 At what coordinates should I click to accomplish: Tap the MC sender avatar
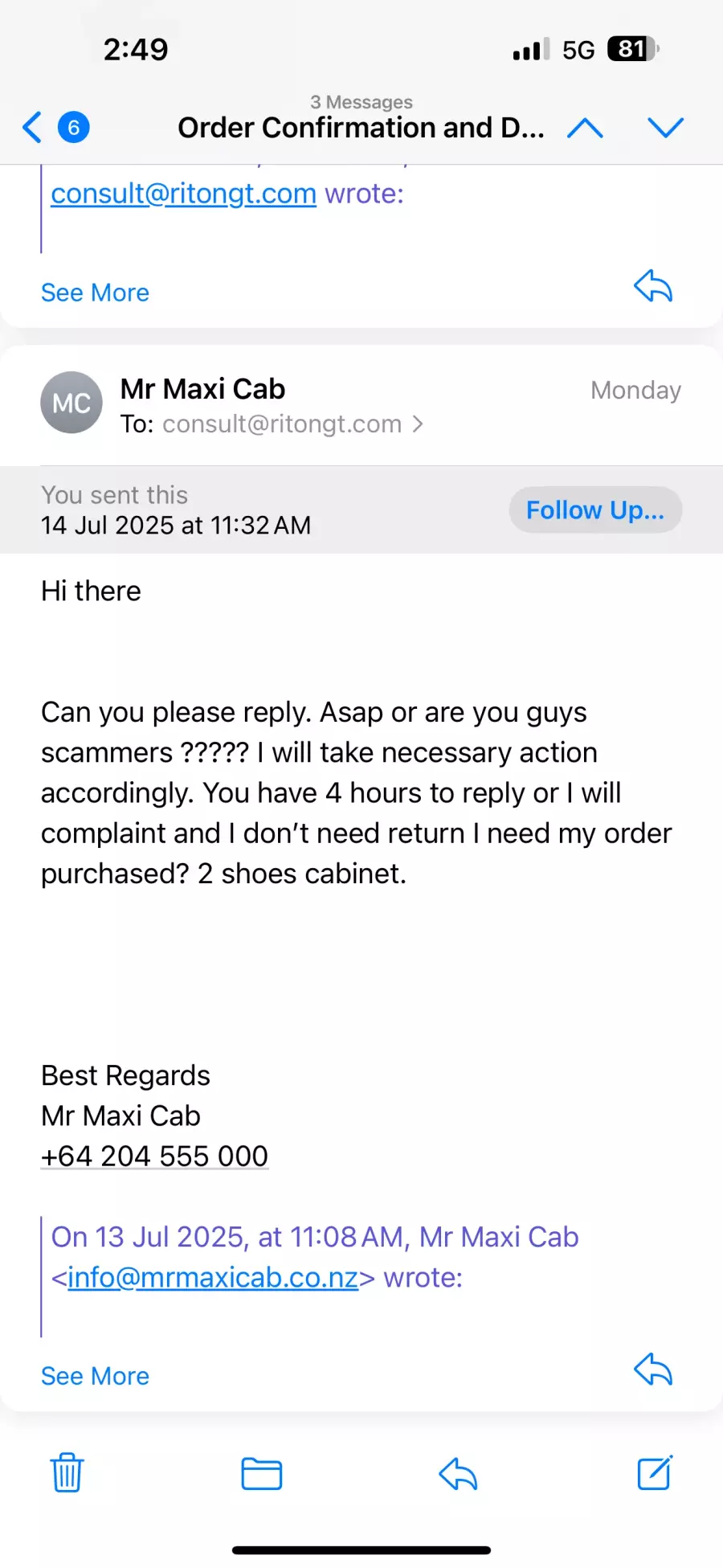tap(71, 403)
